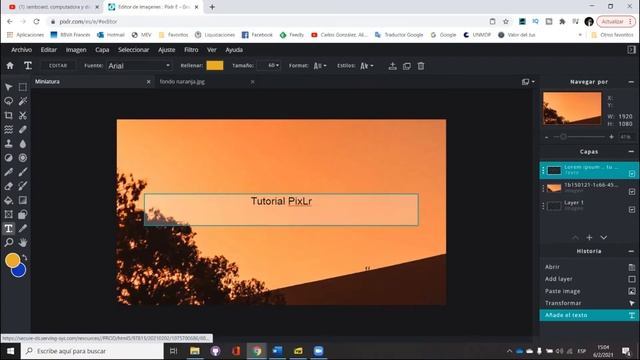Select the Transformar history step
640x360 pixels.
click(589, 303)
